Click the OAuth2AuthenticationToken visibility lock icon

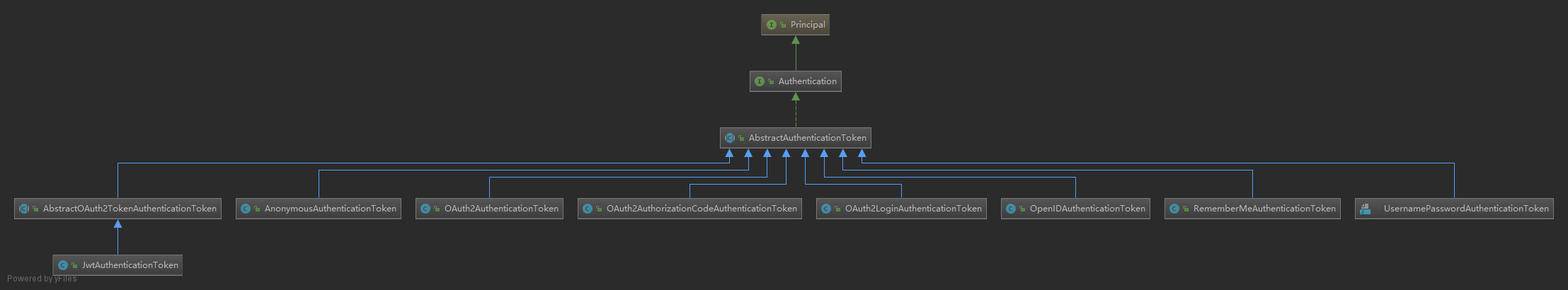coord(437,209)
